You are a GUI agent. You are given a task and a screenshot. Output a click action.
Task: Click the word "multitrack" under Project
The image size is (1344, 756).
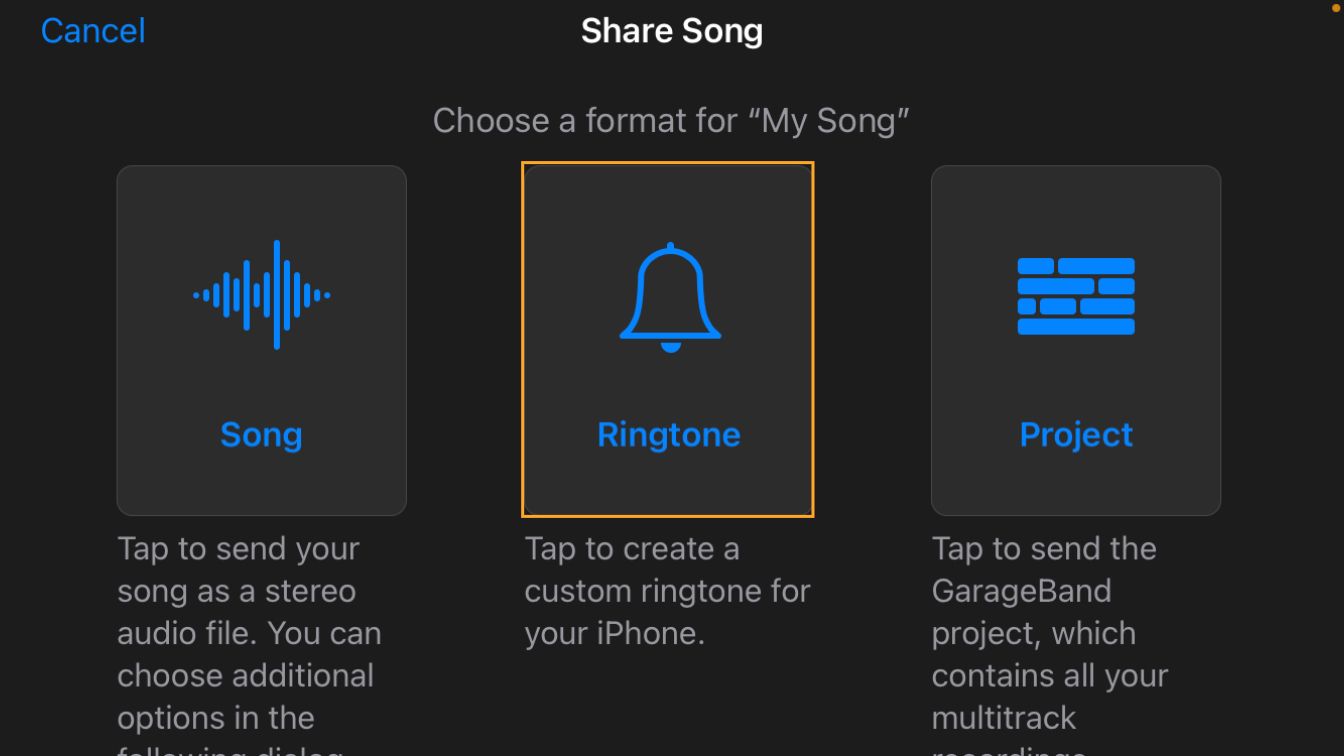pos(1004,718)
